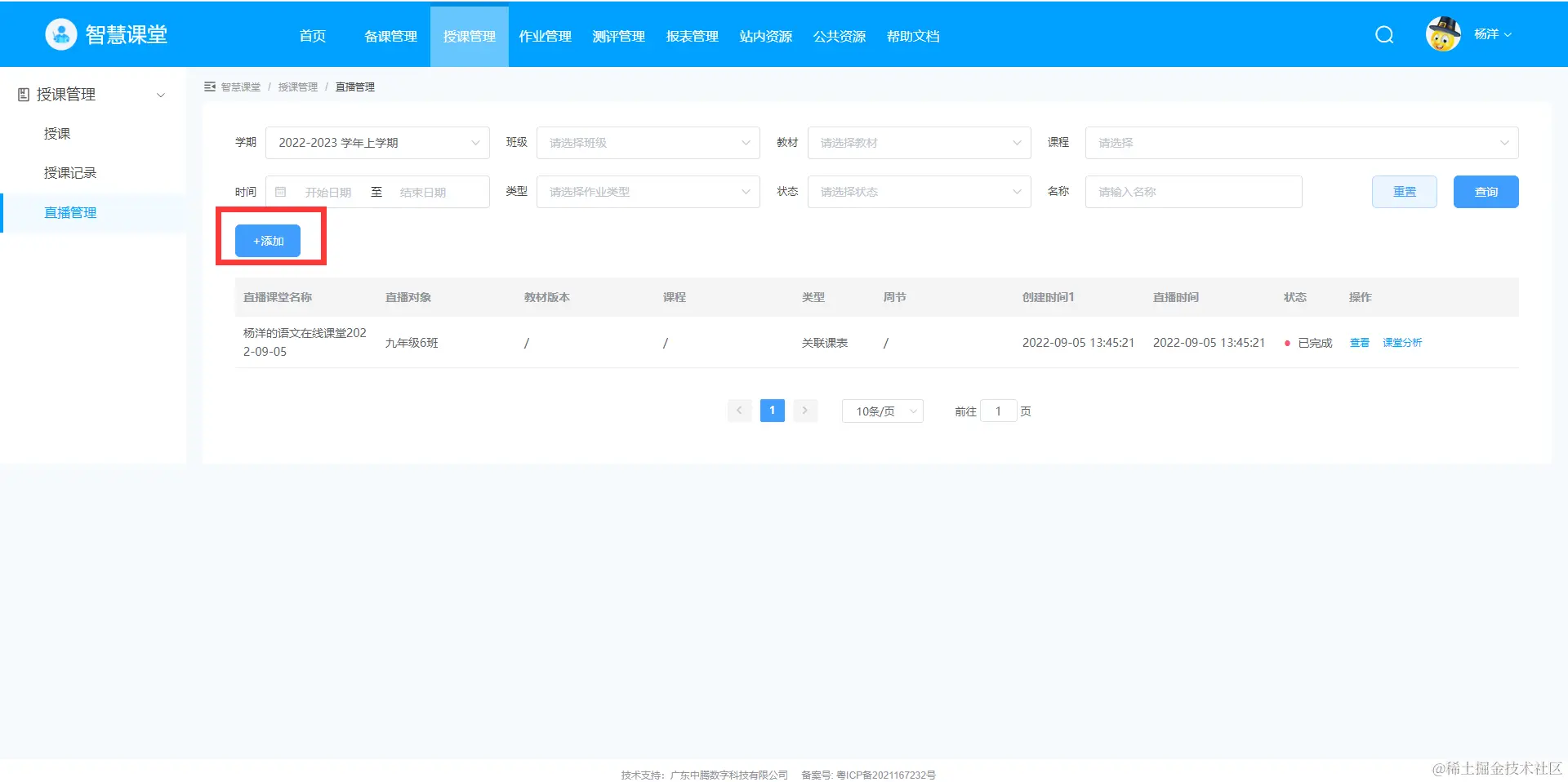The height and width of the screenshot is (782, 1568).
Task: Click the 直播课堂名称 column header
Action: 278,297
